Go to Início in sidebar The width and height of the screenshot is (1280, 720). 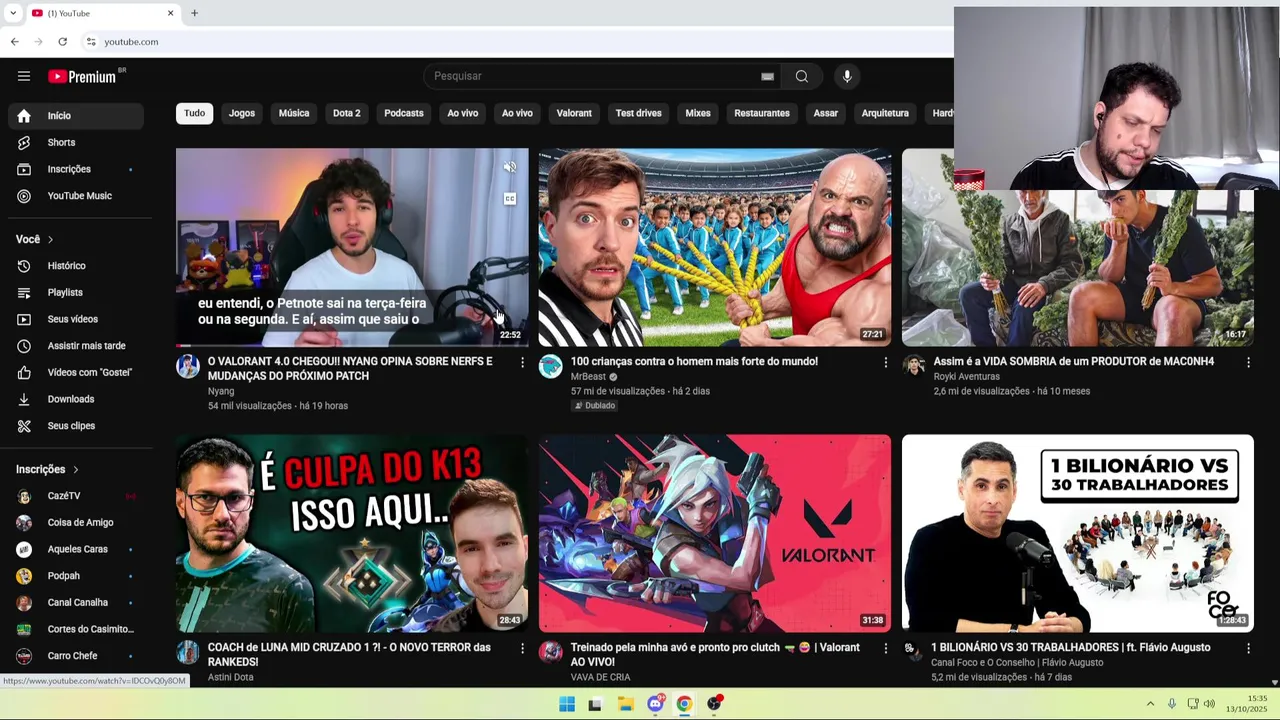(76, 116)
